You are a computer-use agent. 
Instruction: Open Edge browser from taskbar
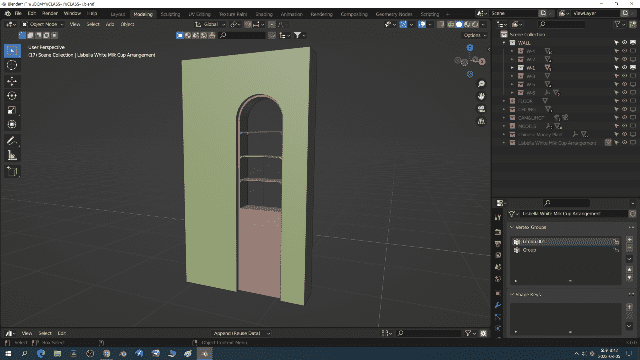[41, 353]
